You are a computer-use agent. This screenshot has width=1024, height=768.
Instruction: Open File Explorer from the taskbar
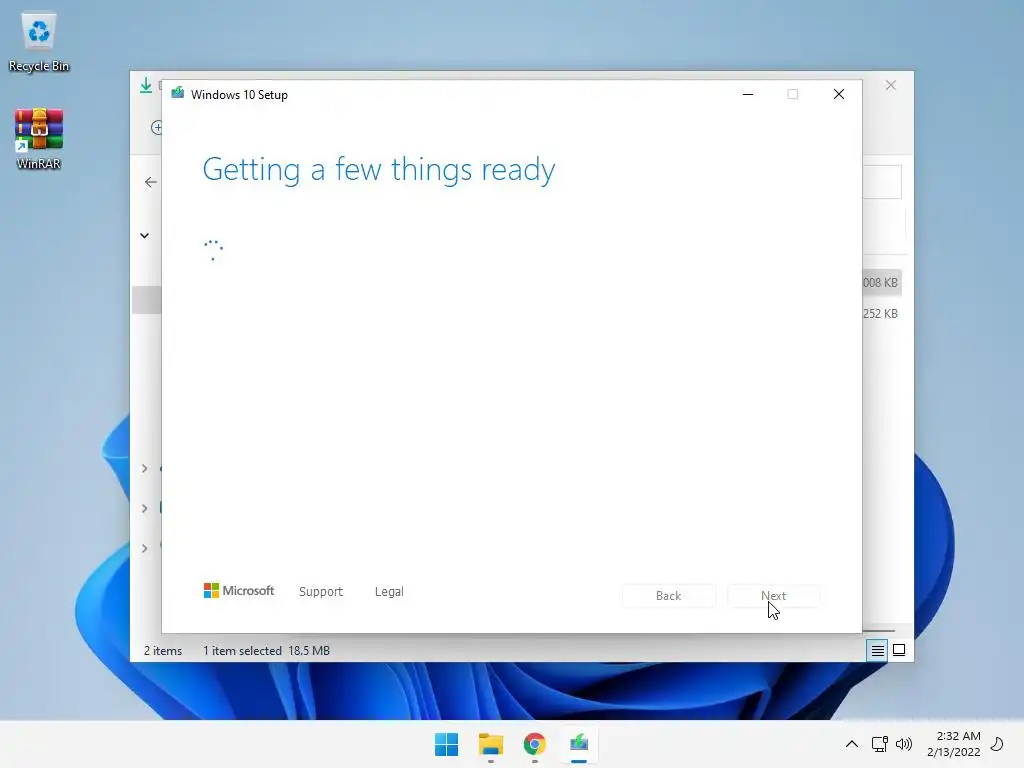click(x=490, y=744)
